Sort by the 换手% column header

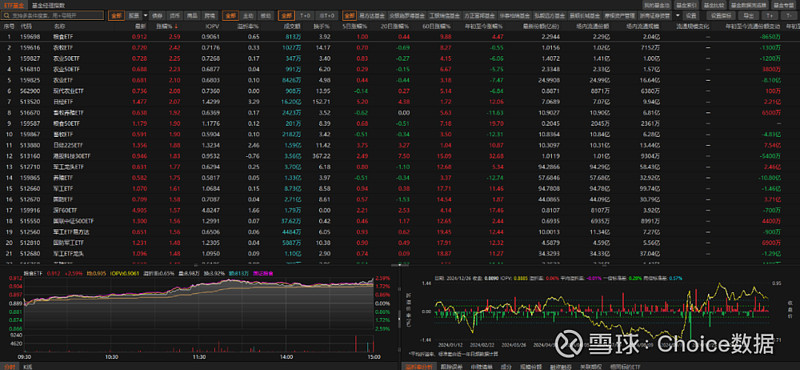(x=323, y=26)
